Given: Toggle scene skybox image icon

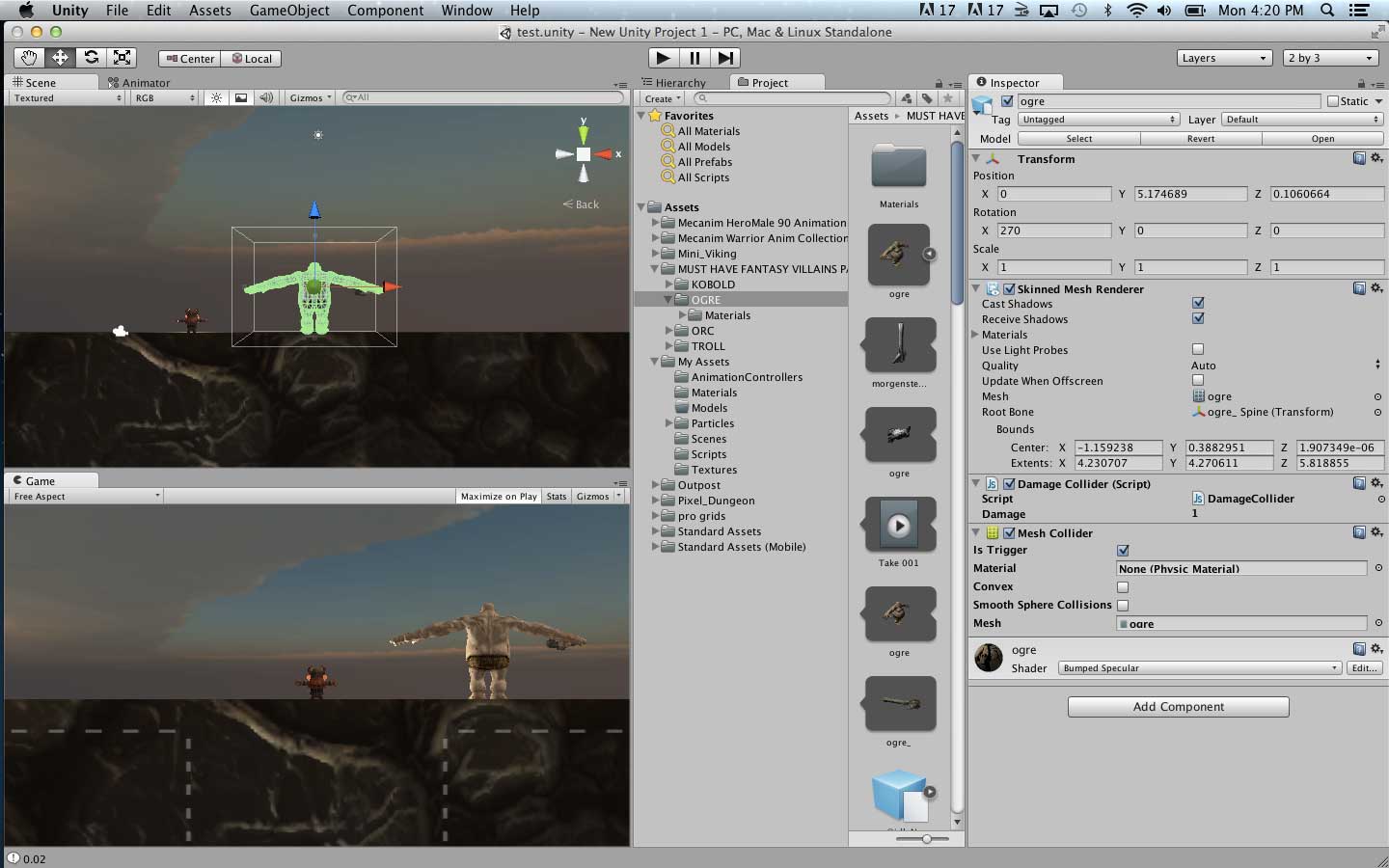Looking at the screenshot, I should click(x=241, y=97).
